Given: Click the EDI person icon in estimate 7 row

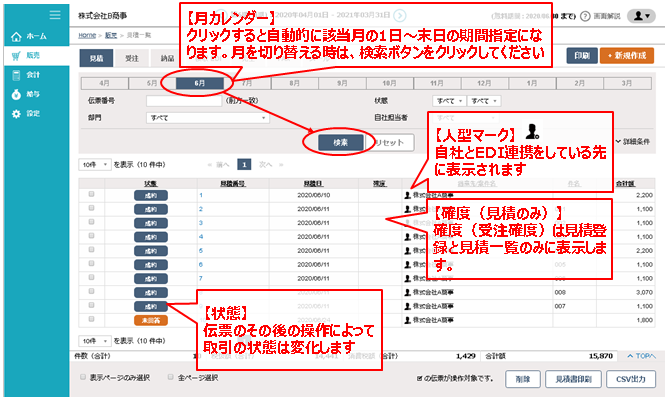Looking at the screenshot, I should click(407, 278).
